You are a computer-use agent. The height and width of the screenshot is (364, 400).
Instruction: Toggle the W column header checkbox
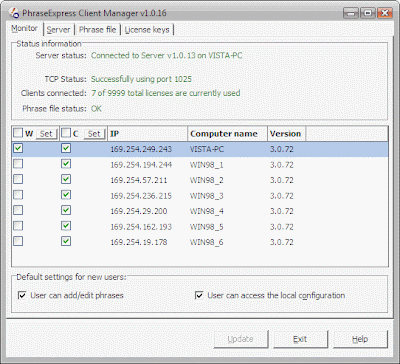tap(18, 133)
